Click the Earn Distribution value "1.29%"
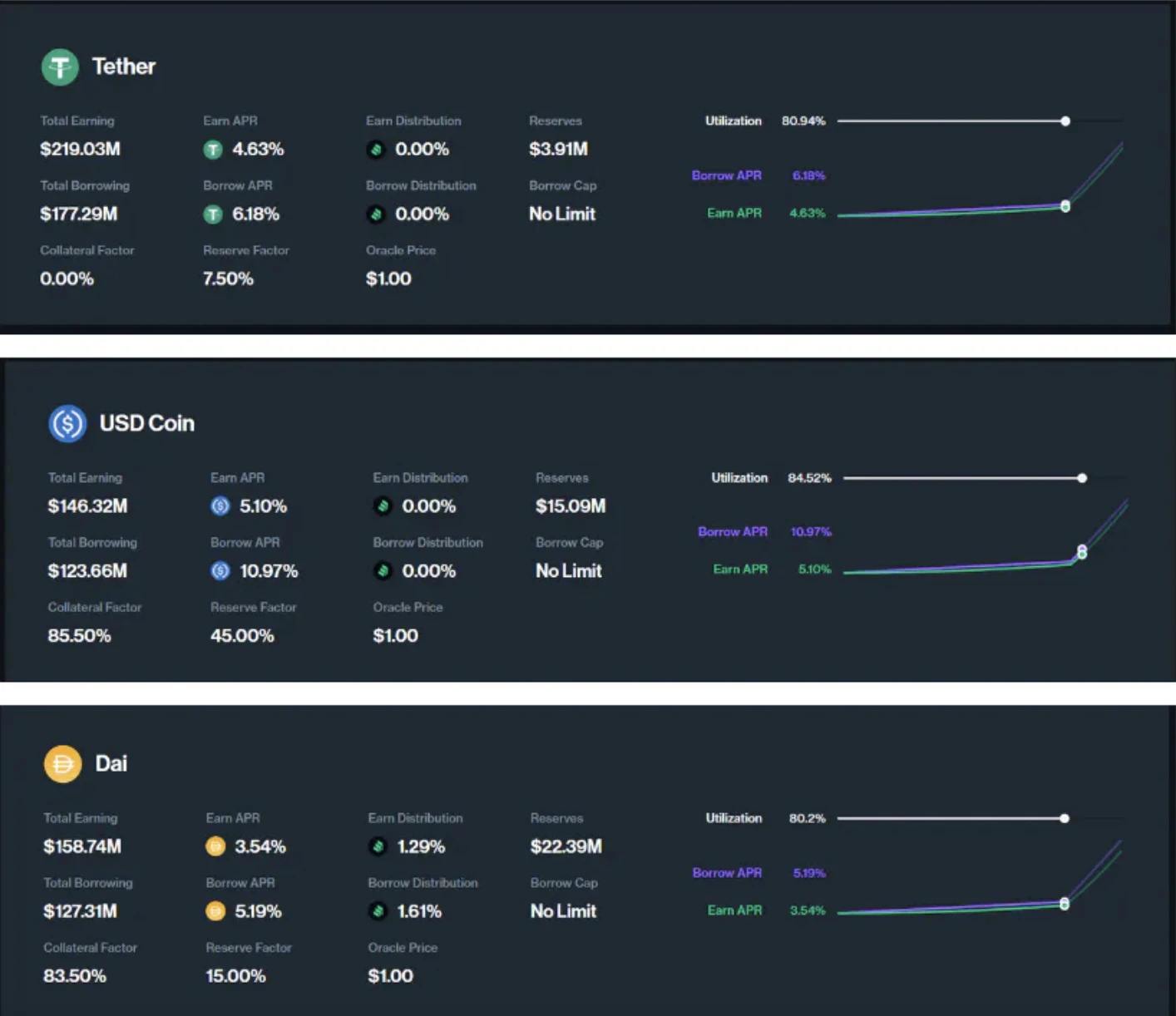1176x1016 pixels. click(x=422, y=846)
